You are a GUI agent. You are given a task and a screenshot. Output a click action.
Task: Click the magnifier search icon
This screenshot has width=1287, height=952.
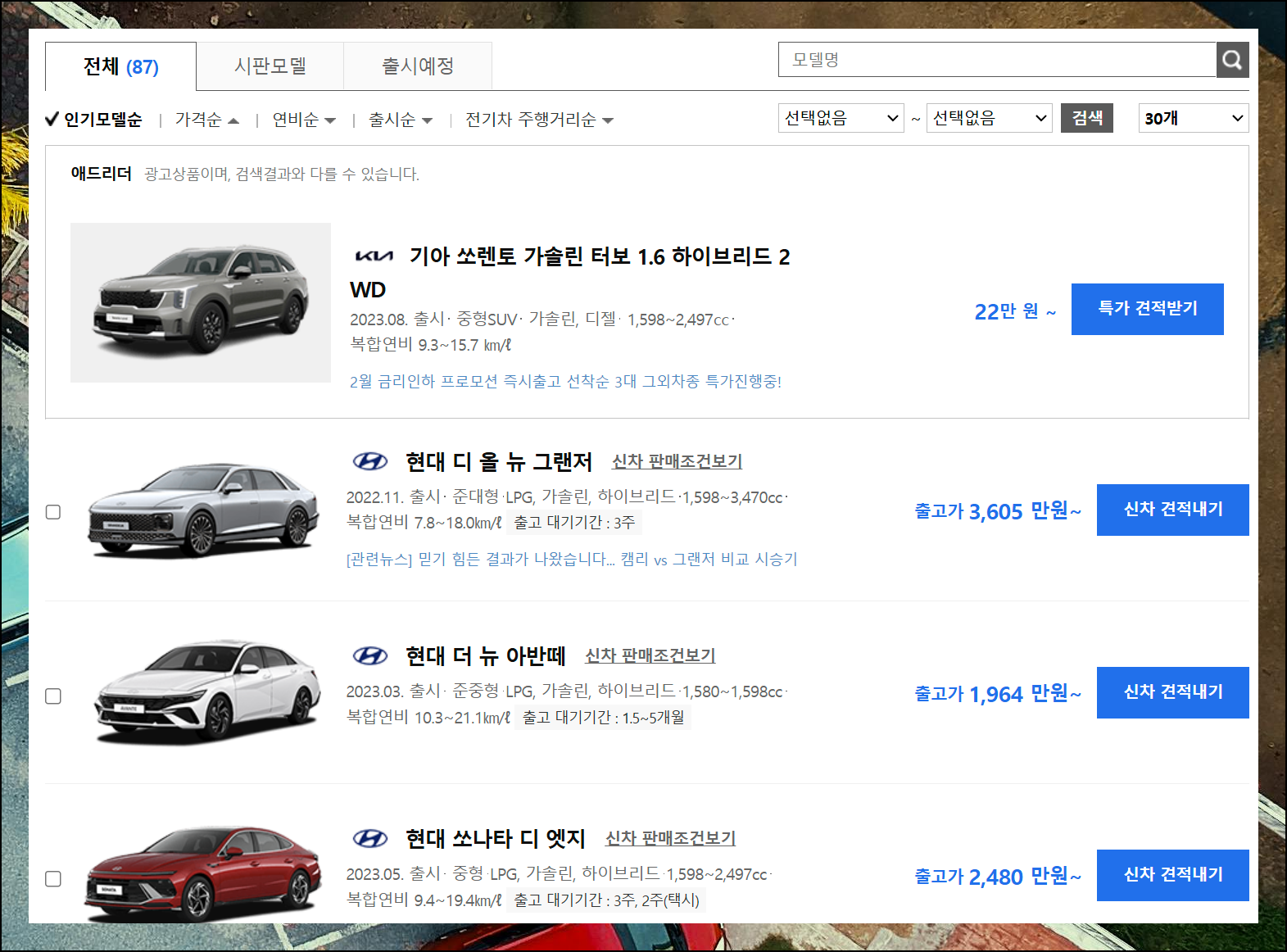1232,60
